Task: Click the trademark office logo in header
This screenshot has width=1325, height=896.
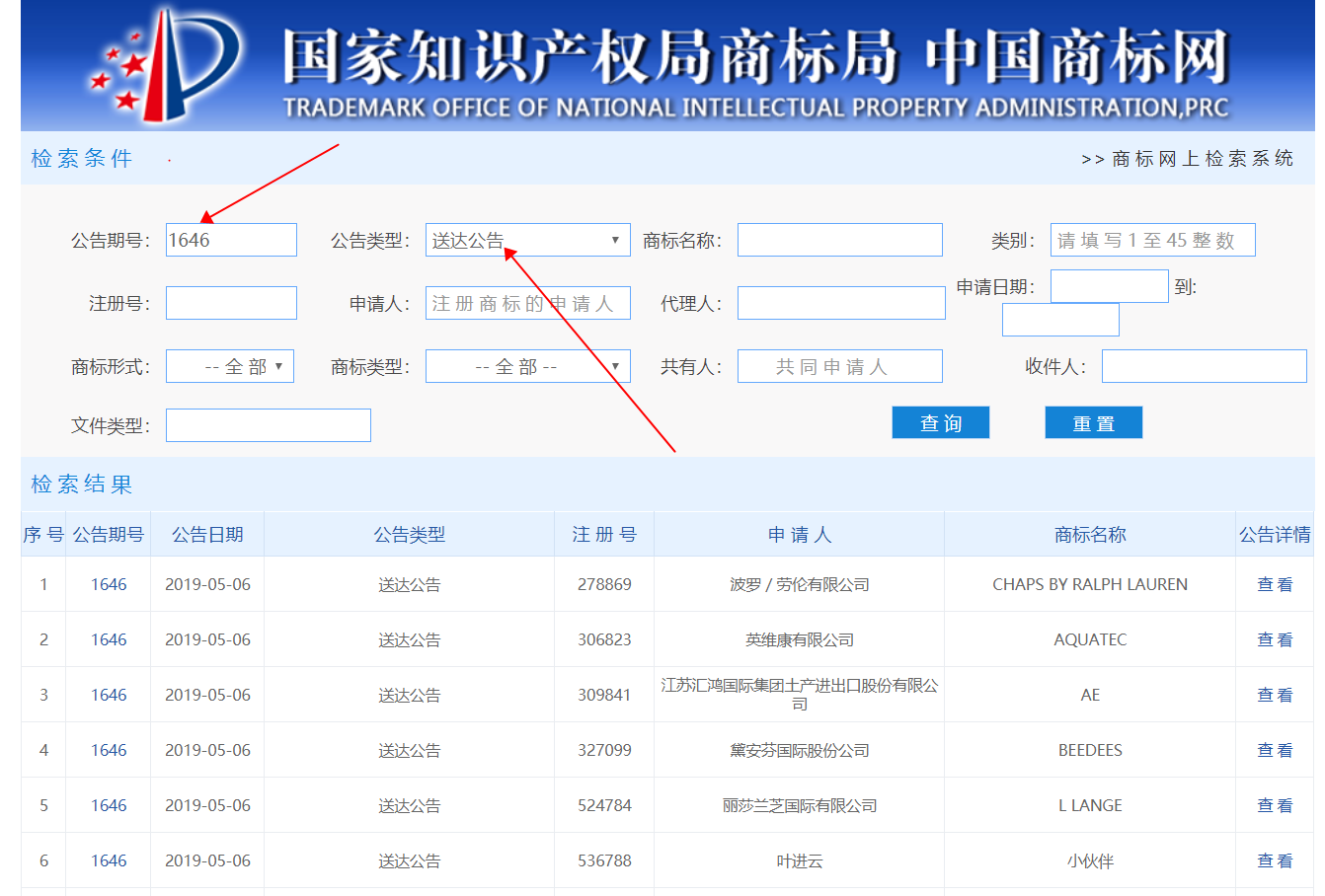Action: [x=168, y=65]
